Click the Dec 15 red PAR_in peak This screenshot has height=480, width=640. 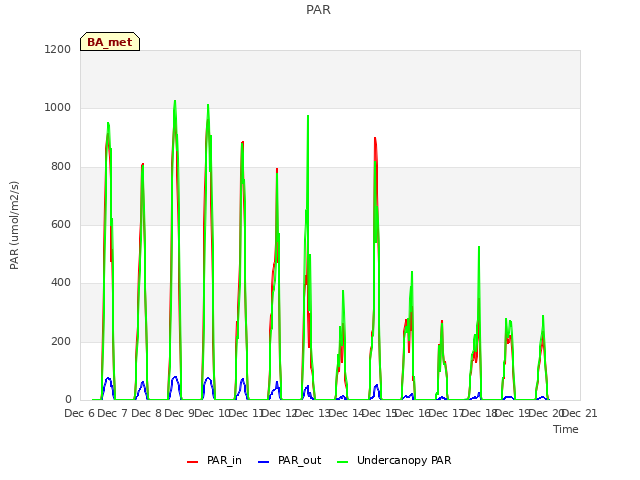pyautogui.click(x=375, y=139)
